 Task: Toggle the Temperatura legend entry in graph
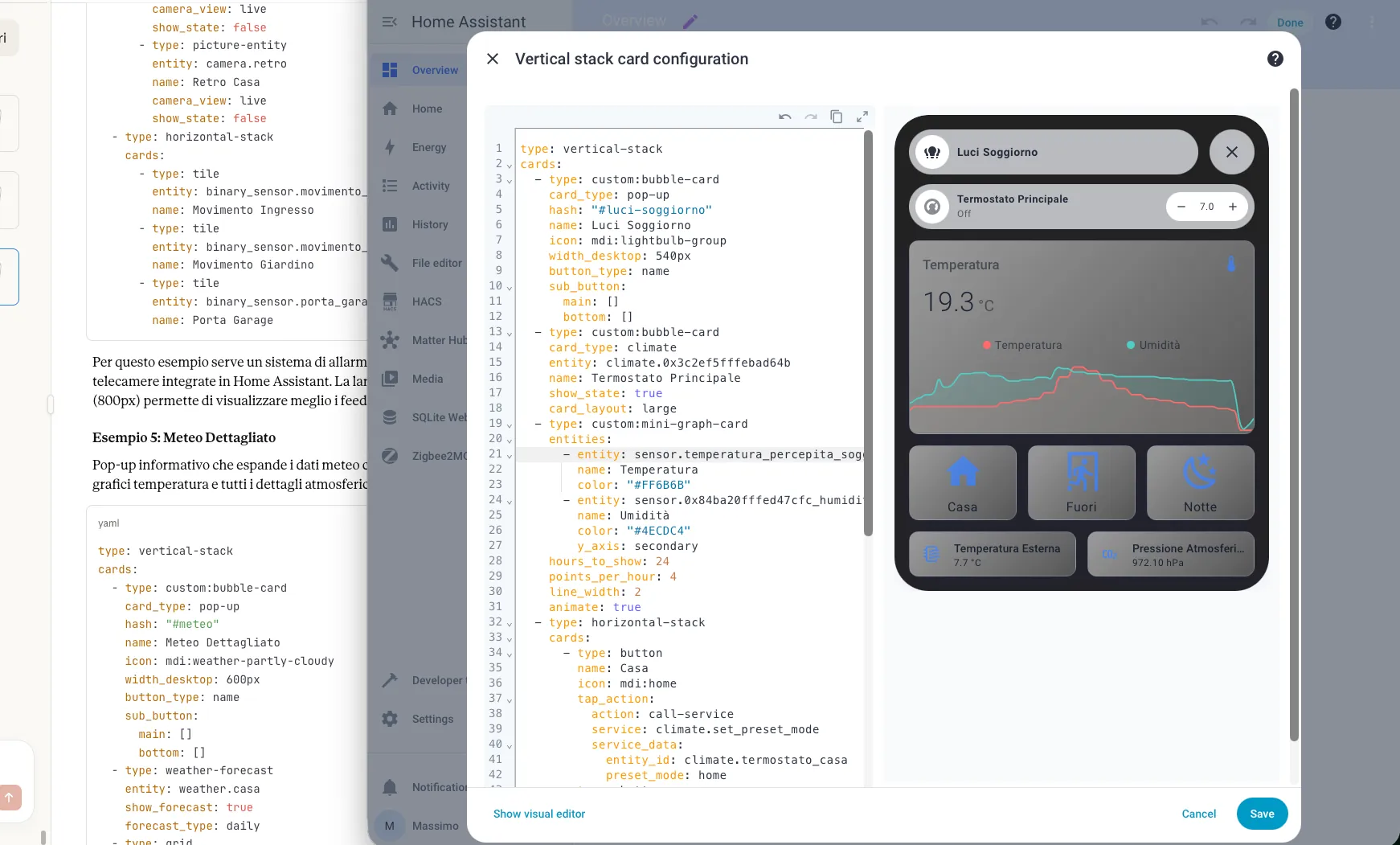(1021, 345)
